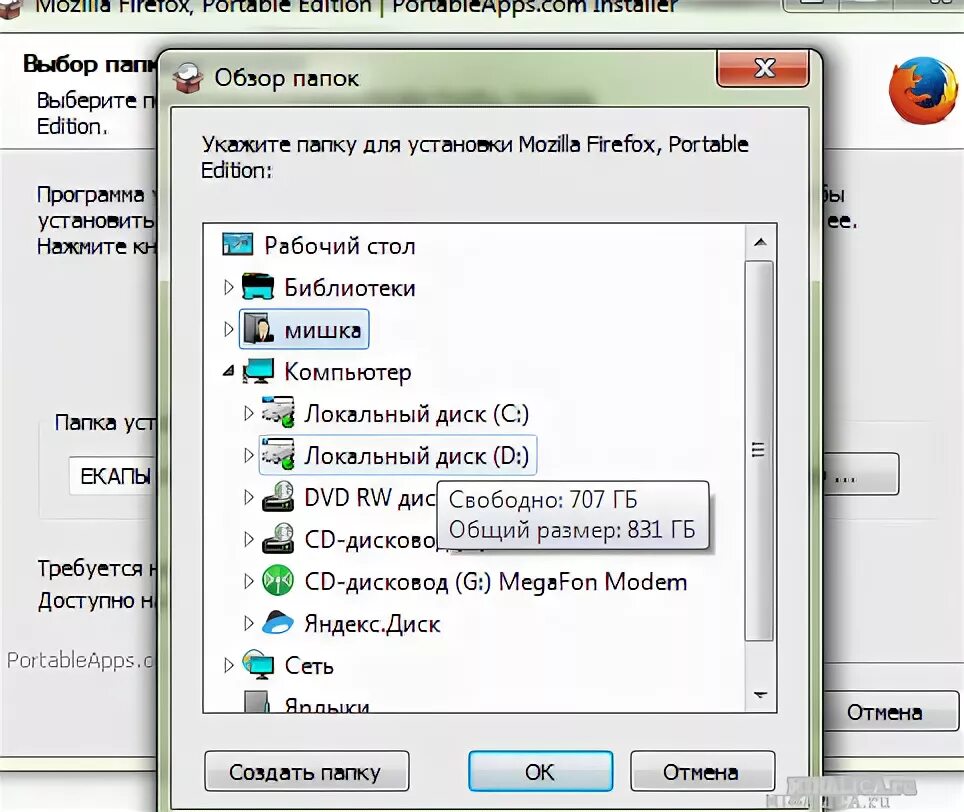Screen dimensions: 964x812
Task: Click the Сеть network icon
Action: click(258, 664)
